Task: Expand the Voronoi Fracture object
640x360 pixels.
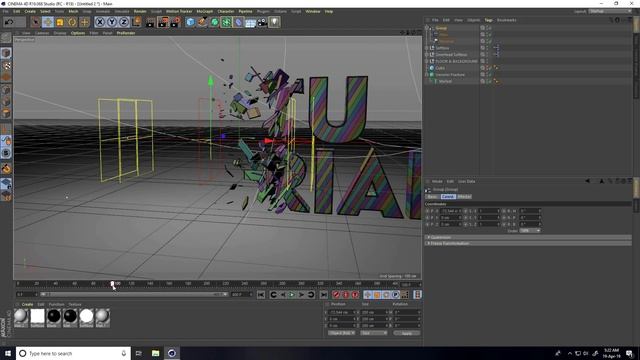Action: point(427,75)
